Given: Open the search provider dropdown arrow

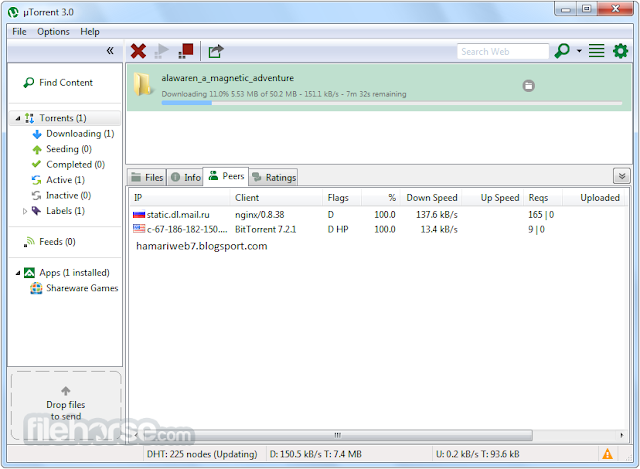Looking at the screenshot, I should (579, 51).
